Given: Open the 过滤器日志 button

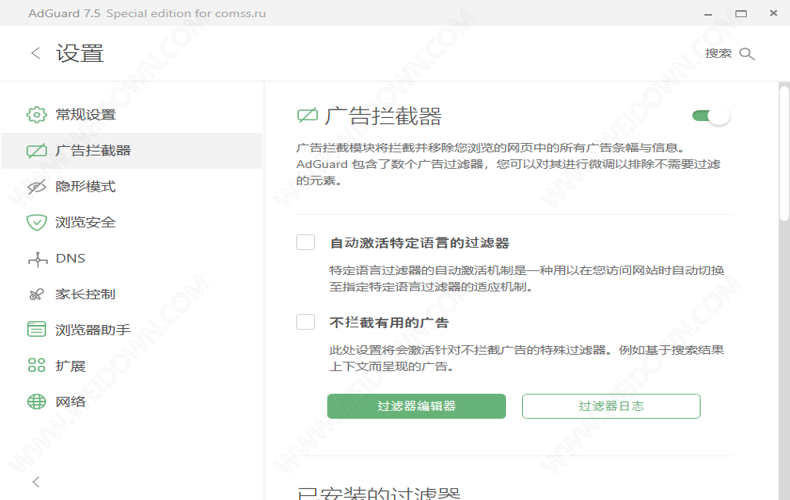Looking at the screenshot, I should 611,406.
